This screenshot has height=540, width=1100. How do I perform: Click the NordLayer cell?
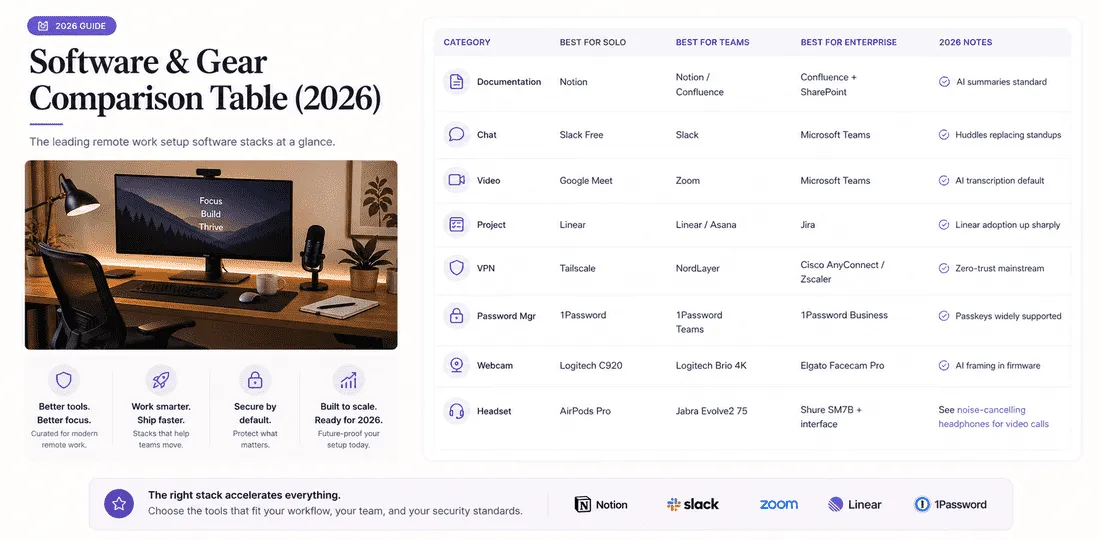coord(697,268)
